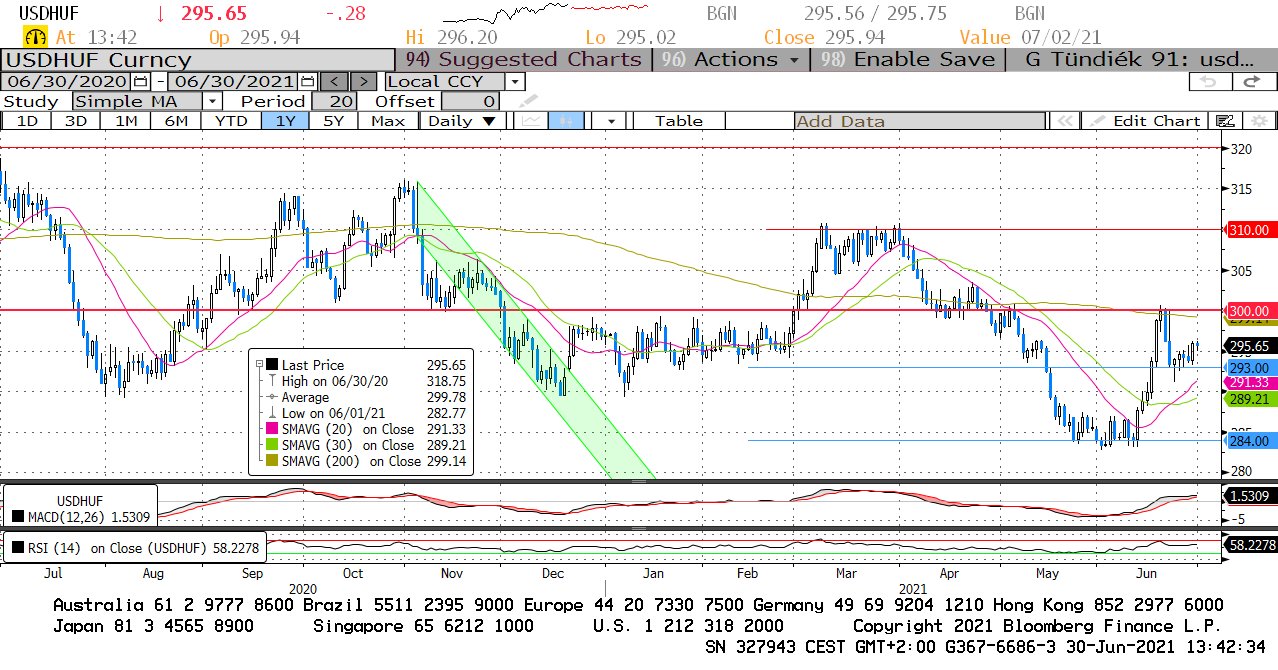Select the Max time range
The width and height of the screenshot is (1278, 670).
pos(388,121)
